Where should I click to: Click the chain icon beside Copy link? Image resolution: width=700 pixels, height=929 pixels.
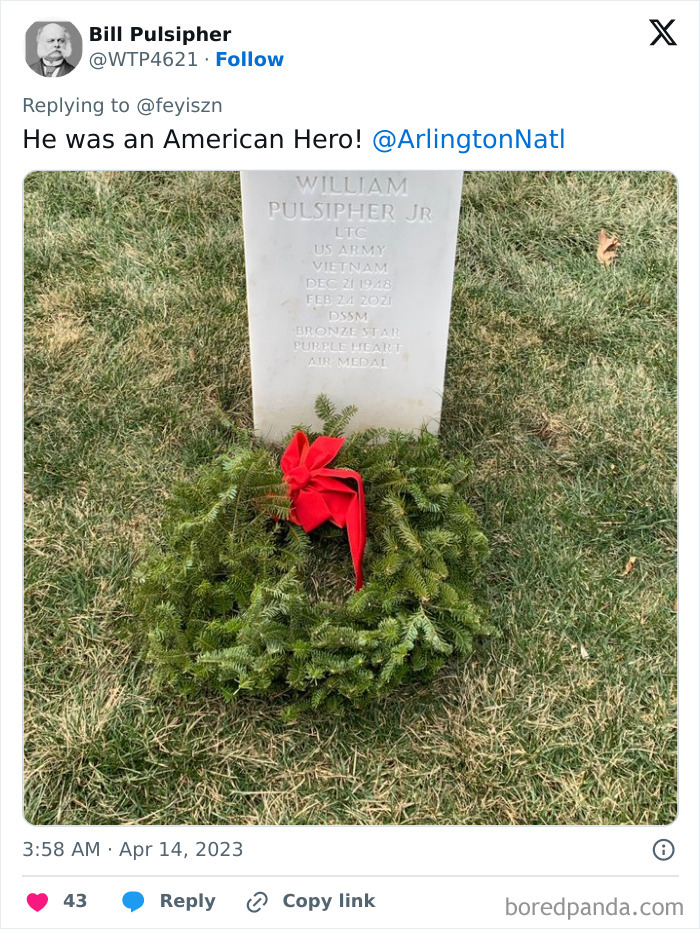257,902
